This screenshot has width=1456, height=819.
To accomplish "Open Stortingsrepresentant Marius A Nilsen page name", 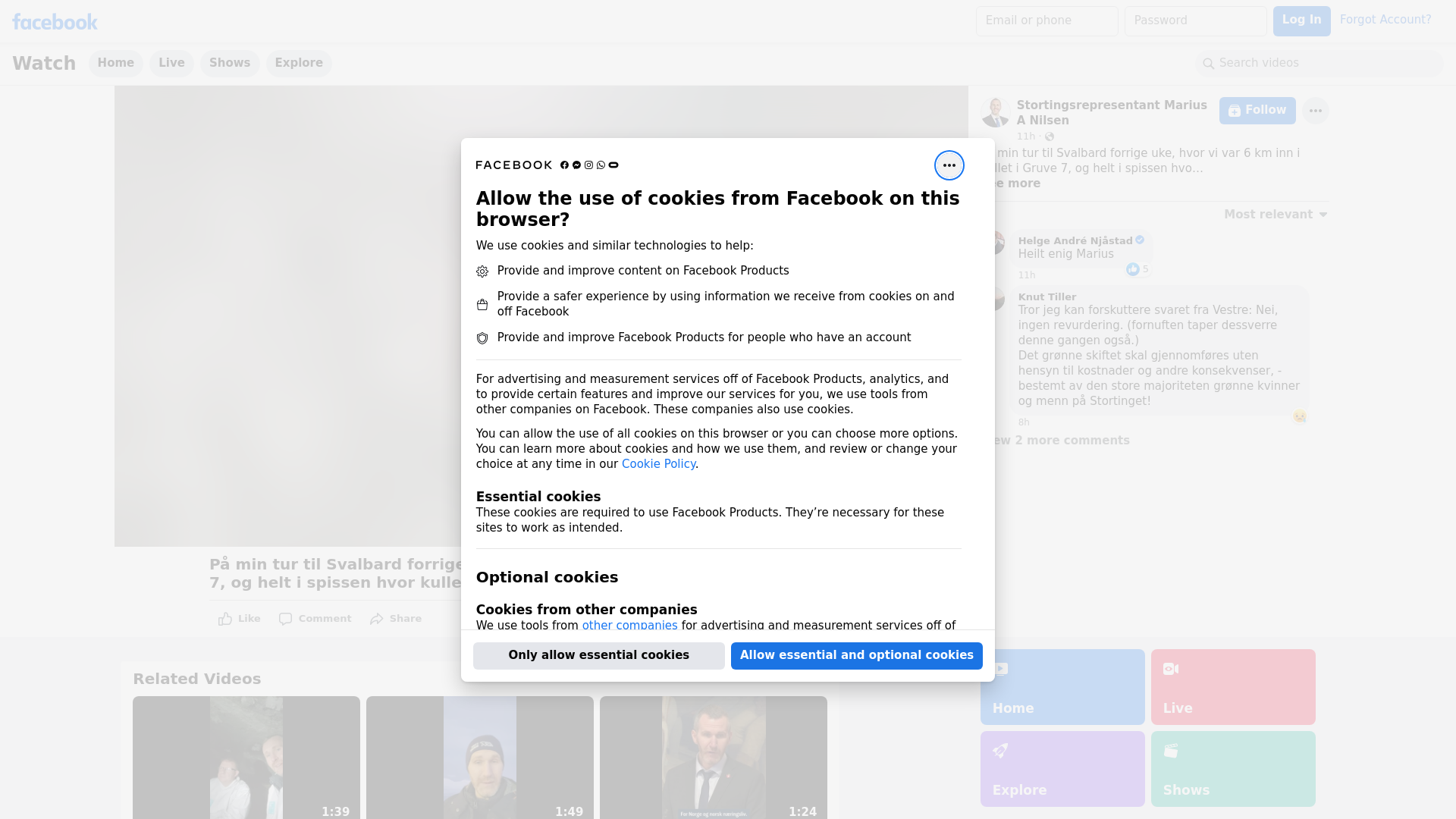I will click(1112, 113).
